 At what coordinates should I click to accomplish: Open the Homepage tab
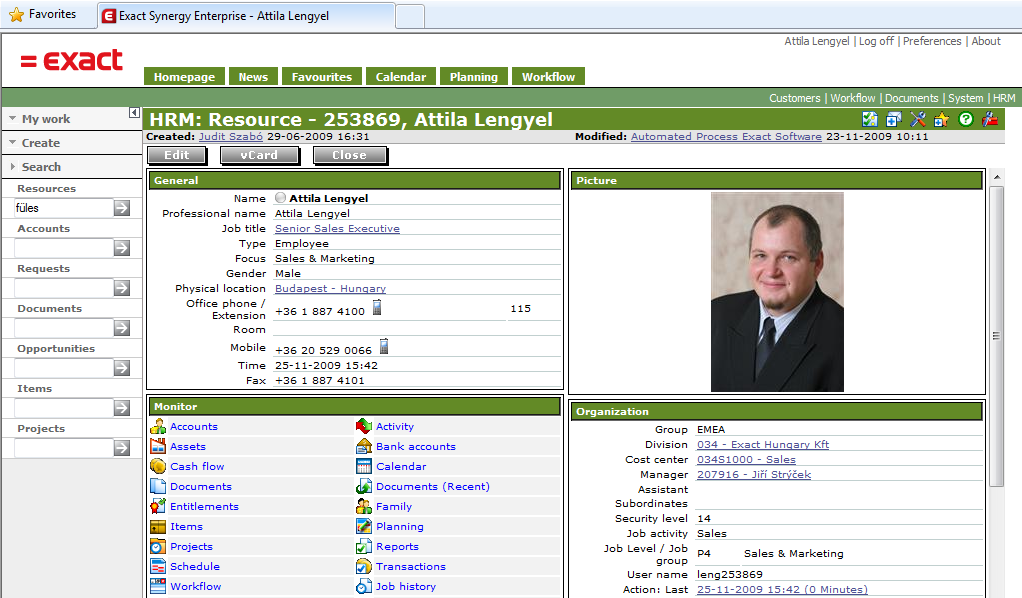(x=184, y=76)
